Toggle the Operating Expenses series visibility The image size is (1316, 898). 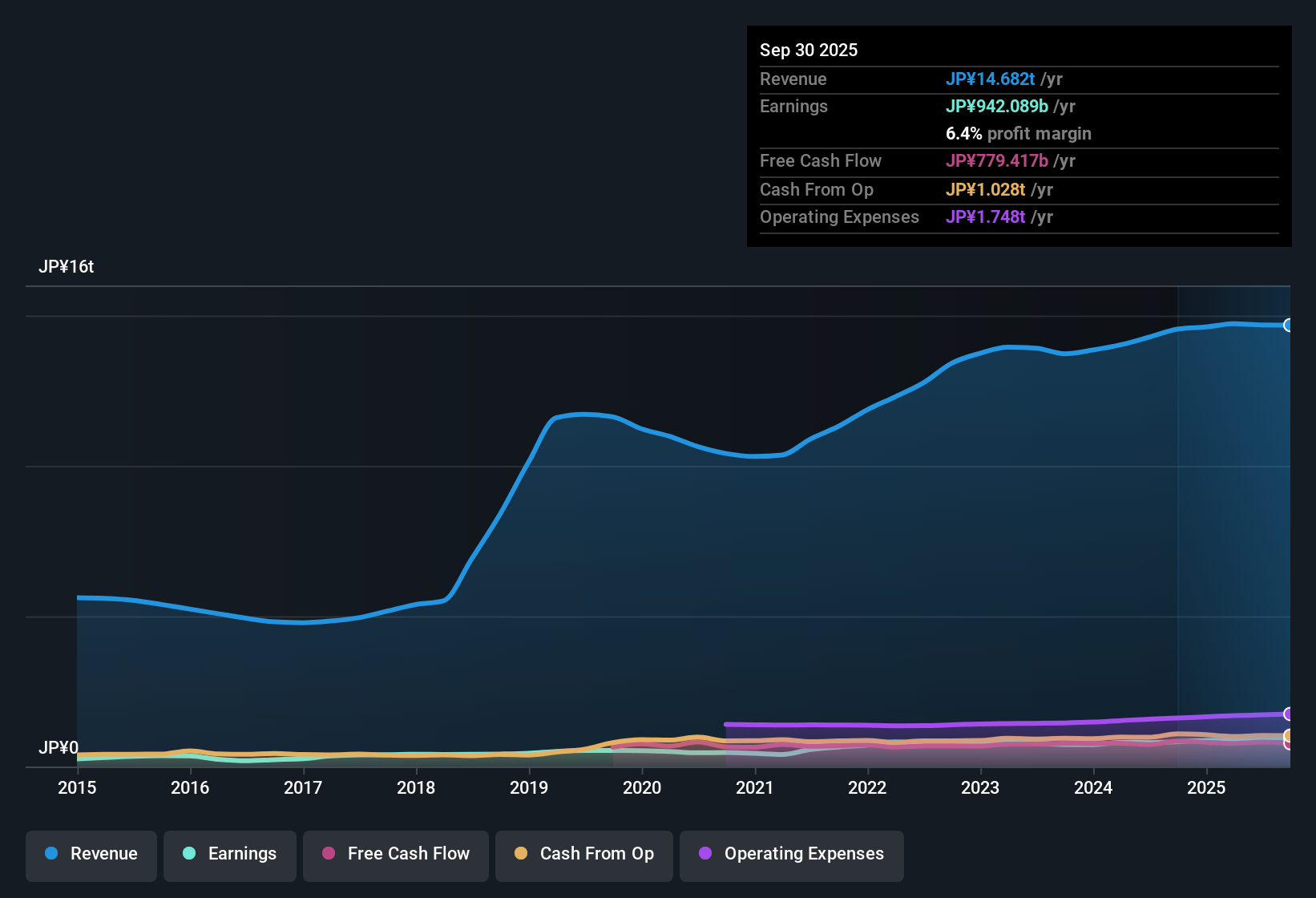[x=791, y=855]
